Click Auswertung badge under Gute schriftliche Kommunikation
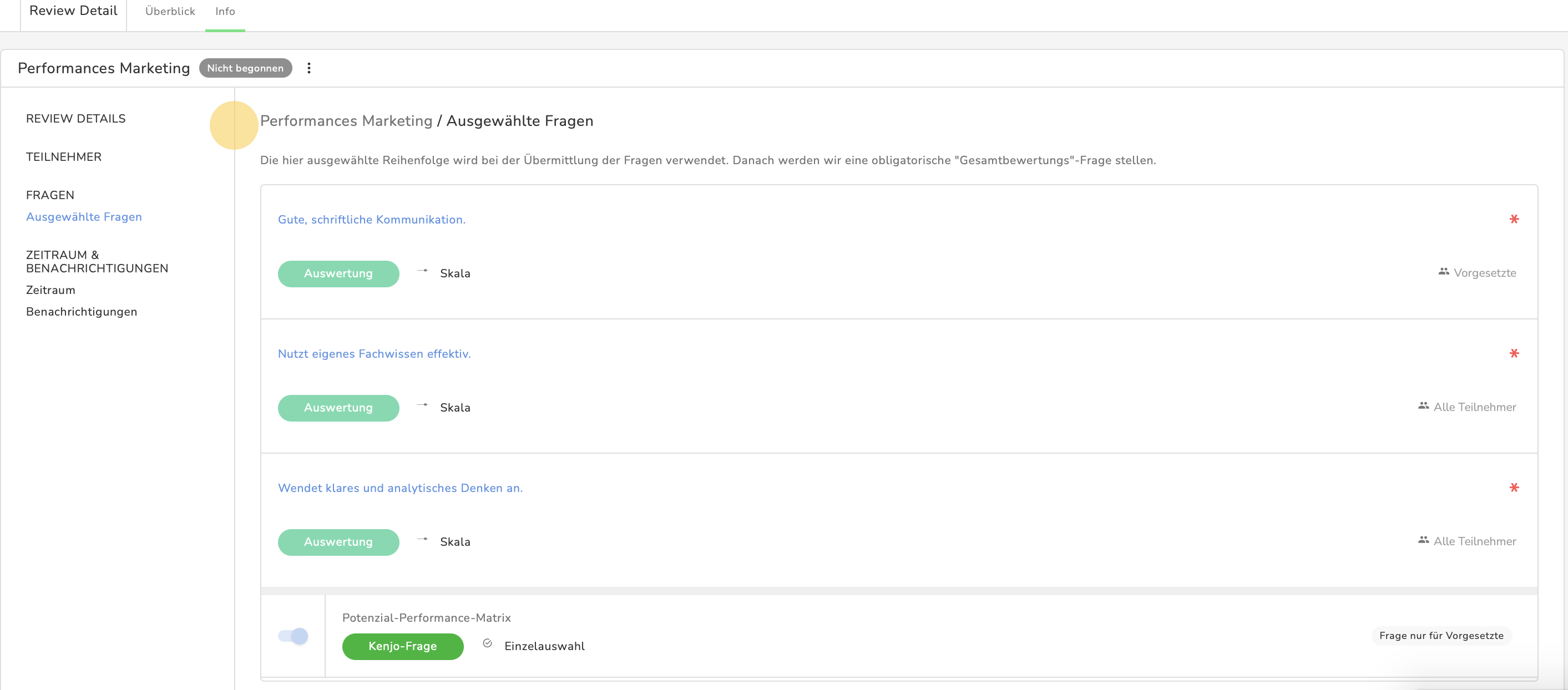 [x=338, y=274]
